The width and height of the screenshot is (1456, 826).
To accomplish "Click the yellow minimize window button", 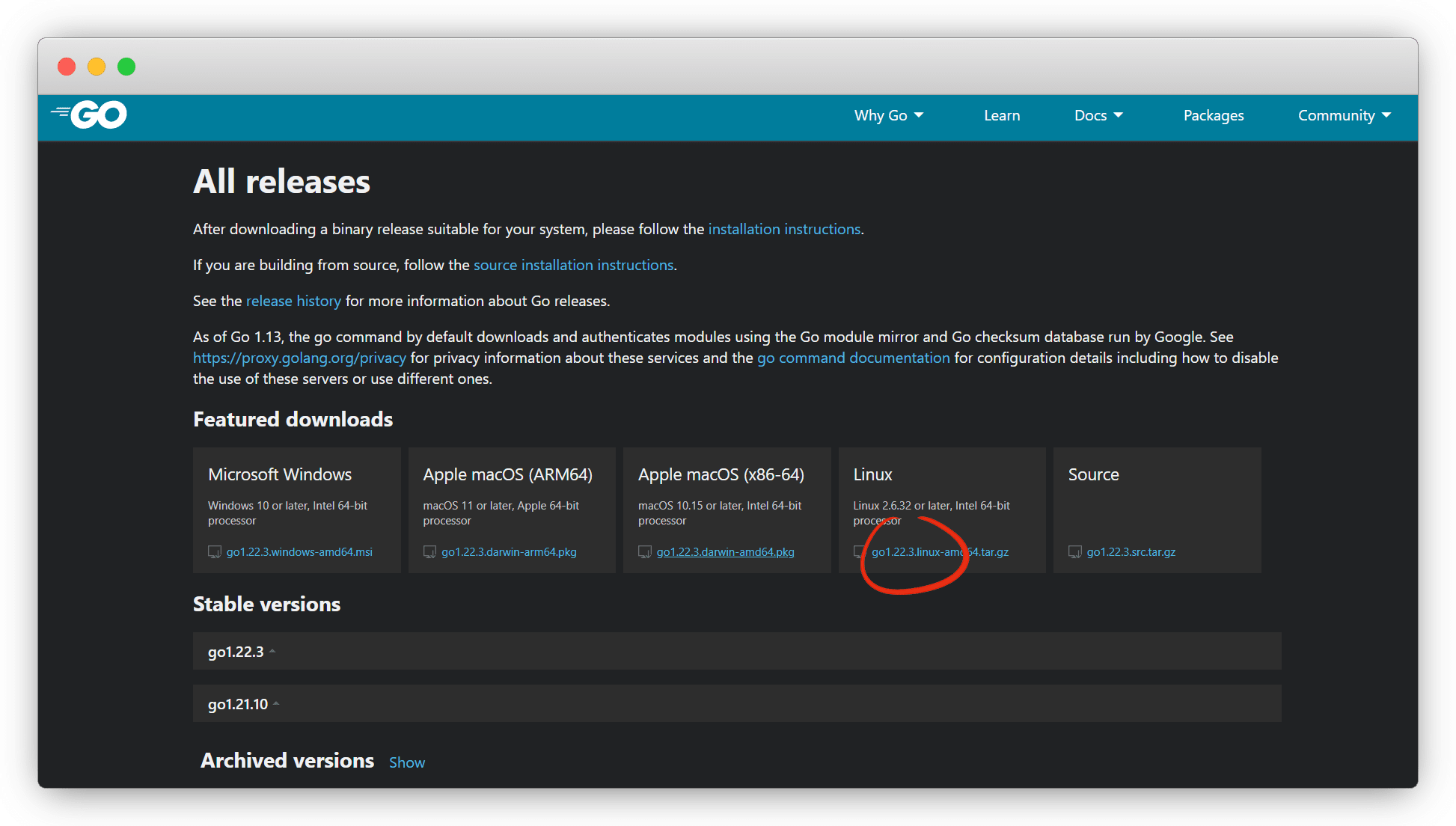I will [x=97, y=67].
